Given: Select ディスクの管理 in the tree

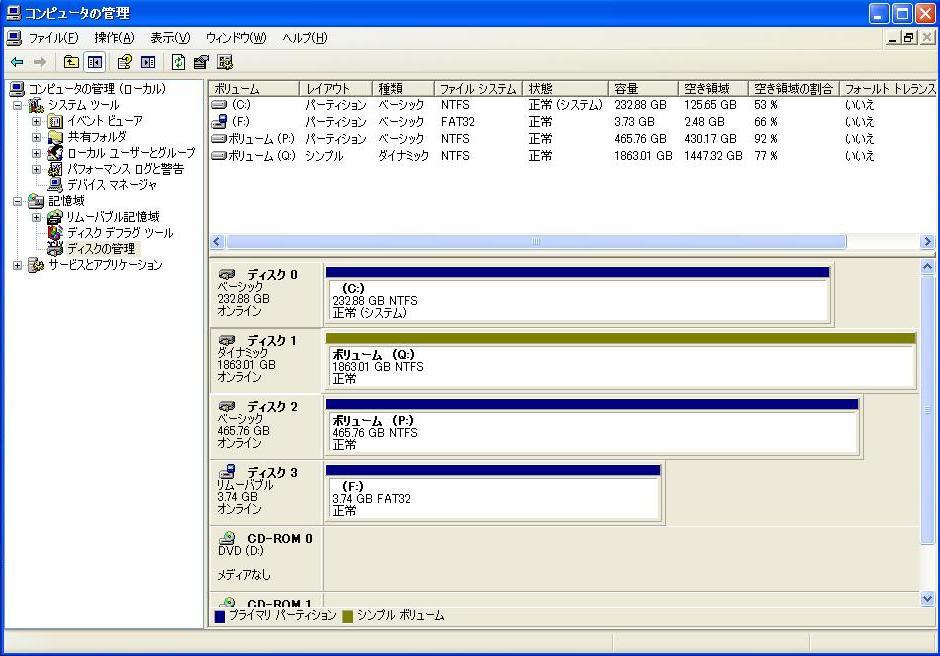Looking at the screenshot, I should tap(101, 248).
